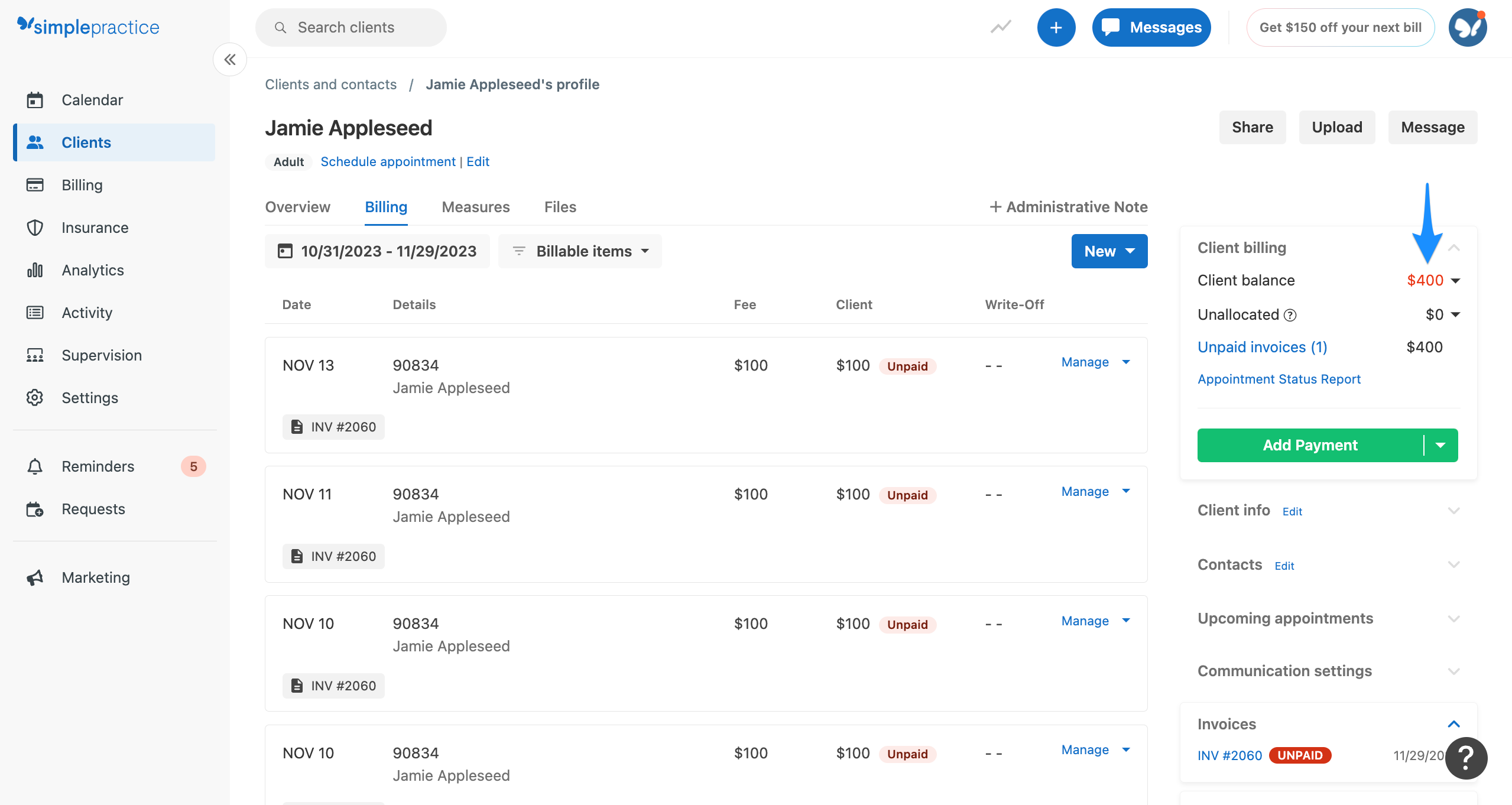Collapse the Invoices section chevron
This screenshot has width=1512, height=805.
pyautogui.click(x=1454, y=724)
